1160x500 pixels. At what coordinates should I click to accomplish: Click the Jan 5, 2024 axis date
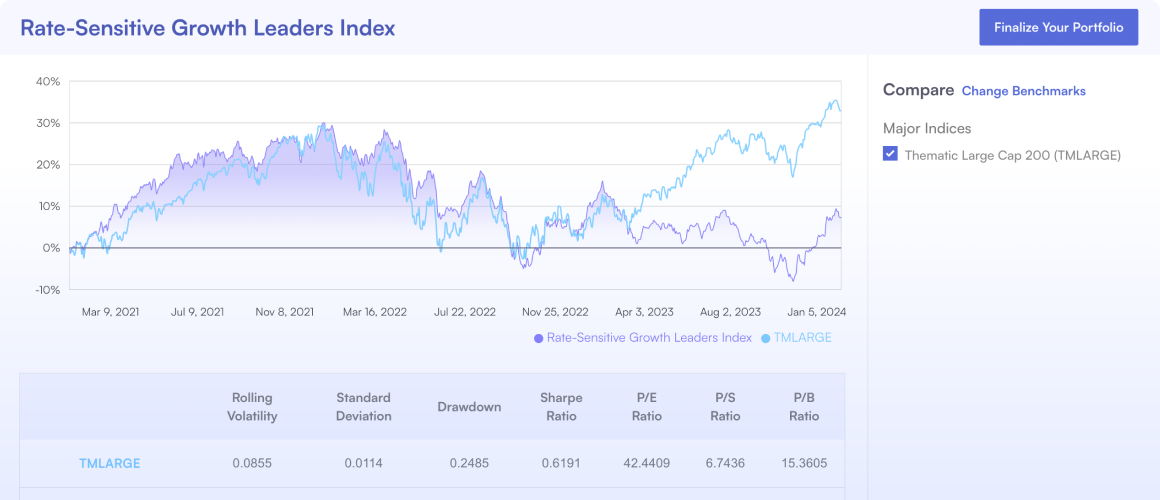point(814,312)
